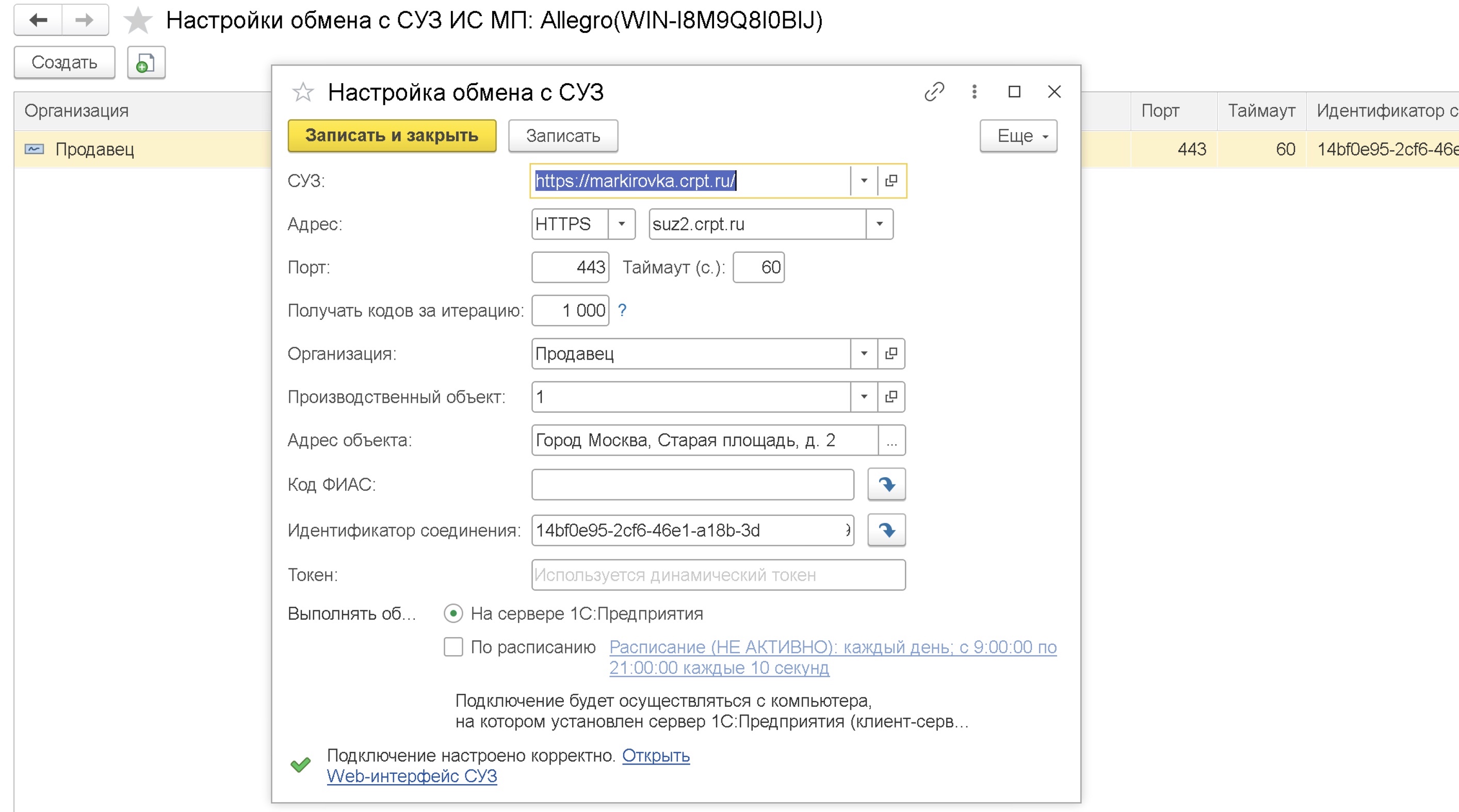
Task: Open the schedule link Расписание (НЕ АКТИВНО)
Action: click(833, 657)
